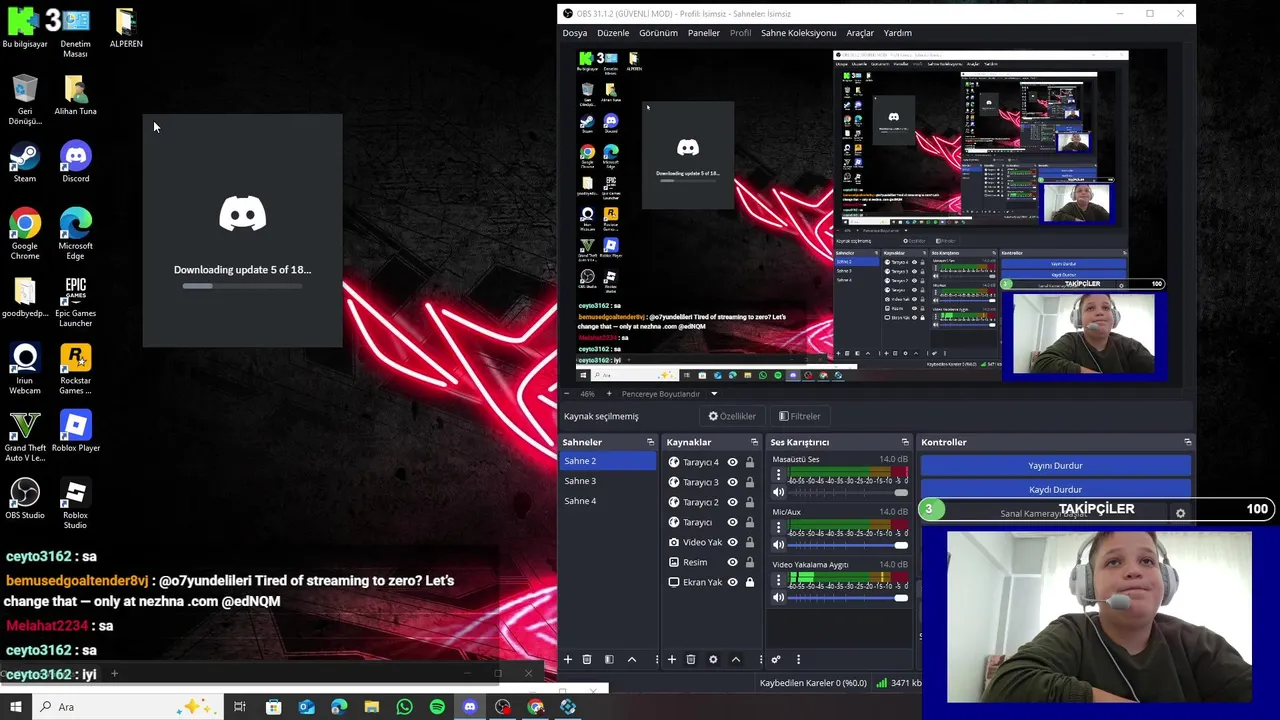Click Kaydı Durdur to stop recording
Image resolution: width=1280 pixels, height=720 pixels.
click(1055, 489)
